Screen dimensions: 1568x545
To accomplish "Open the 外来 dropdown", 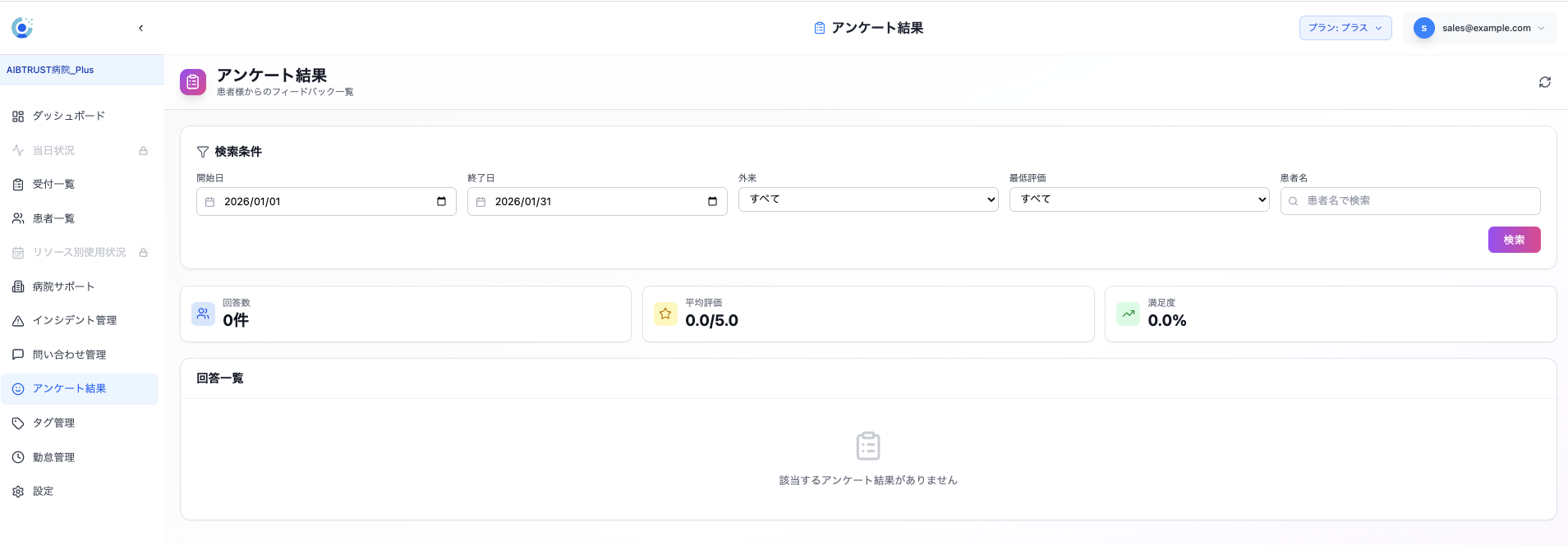I will coord(868,199).
